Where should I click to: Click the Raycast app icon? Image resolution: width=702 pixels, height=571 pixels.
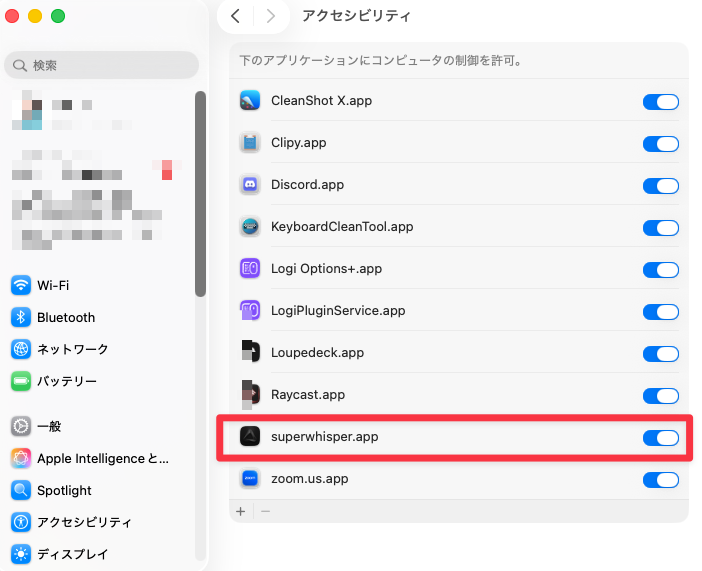click(x=250, y=395)
